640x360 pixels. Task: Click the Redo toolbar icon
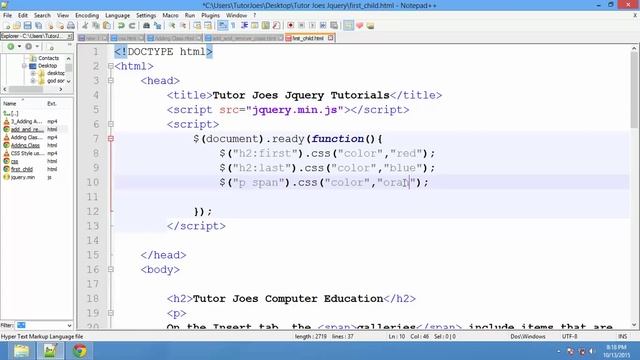click(132, 26)
